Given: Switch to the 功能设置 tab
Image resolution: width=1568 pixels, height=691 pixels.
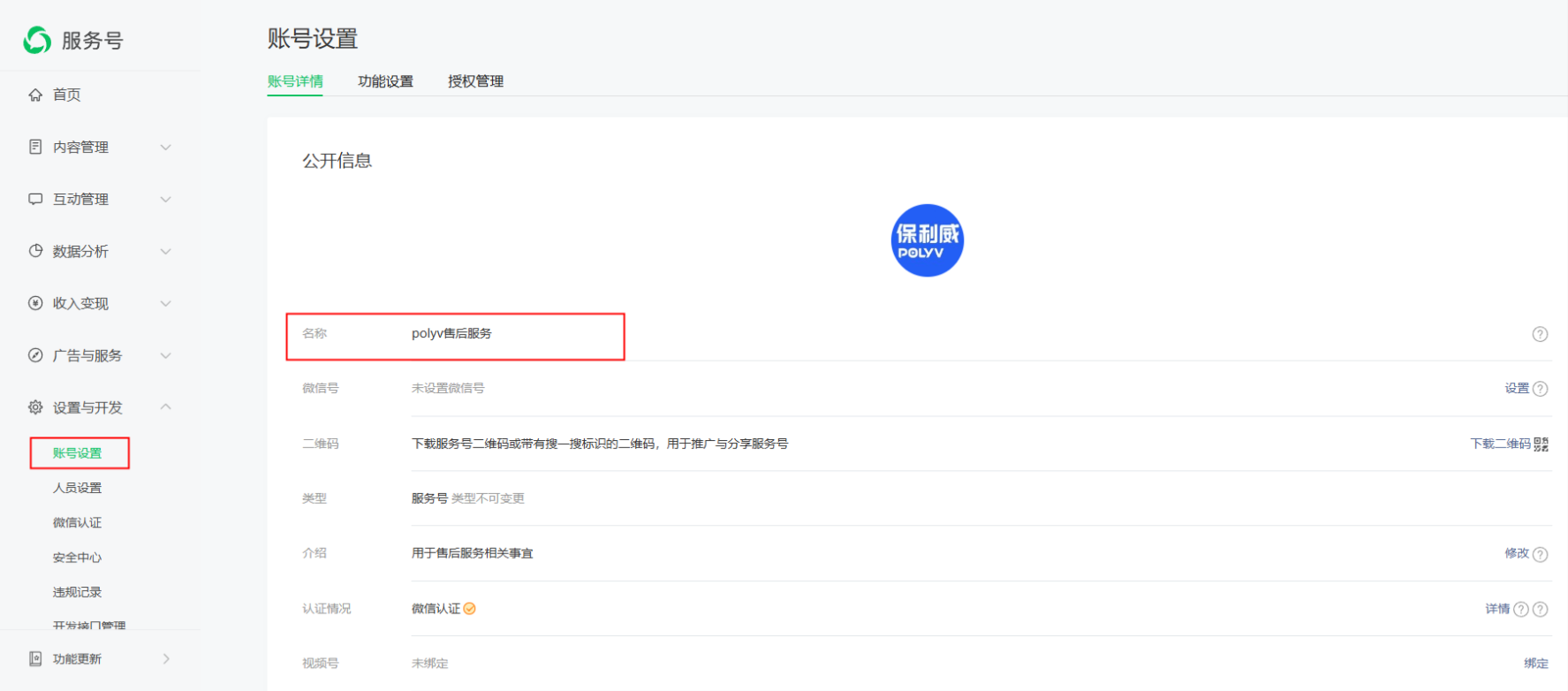Looking at the screenshot, I should point(385,81).
